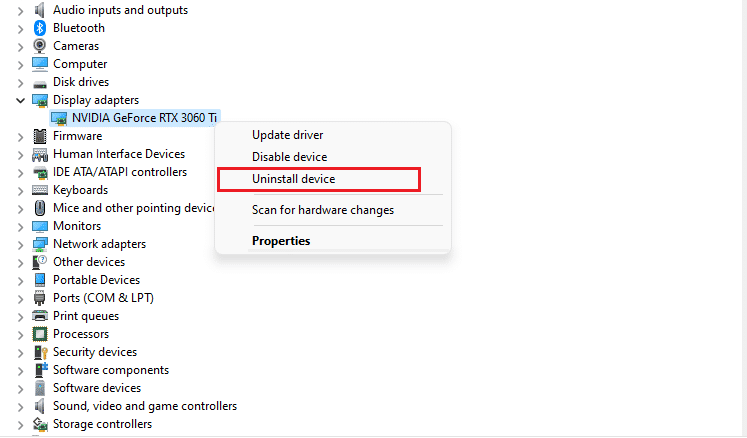Expand the Sound, video and game controllers category
The height and width of the screenshot is (438, 747).
20,407
